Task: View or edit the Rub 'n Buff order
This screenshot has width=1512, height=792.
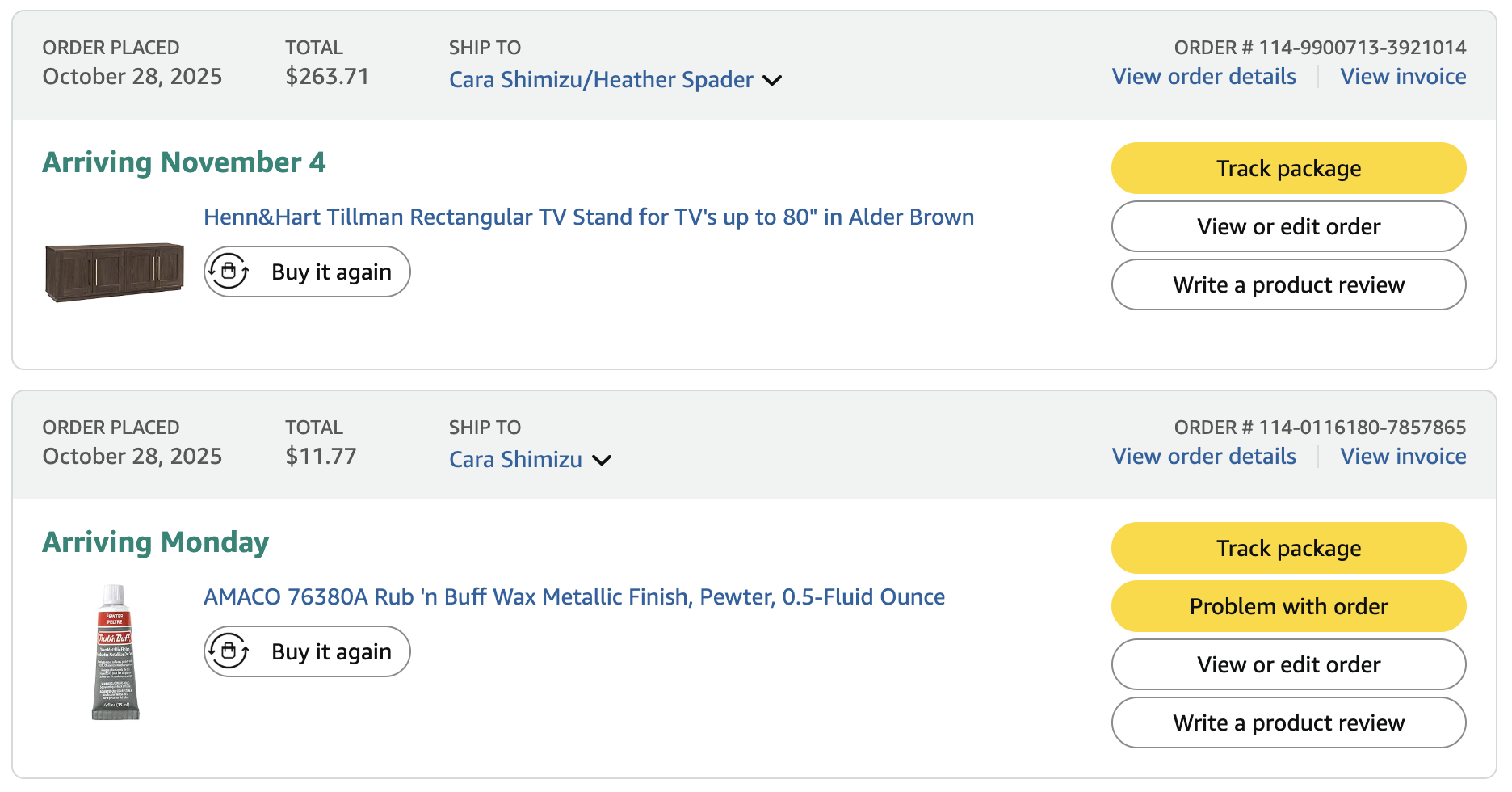Action: pyautogui.click(x=1288, y=664)
